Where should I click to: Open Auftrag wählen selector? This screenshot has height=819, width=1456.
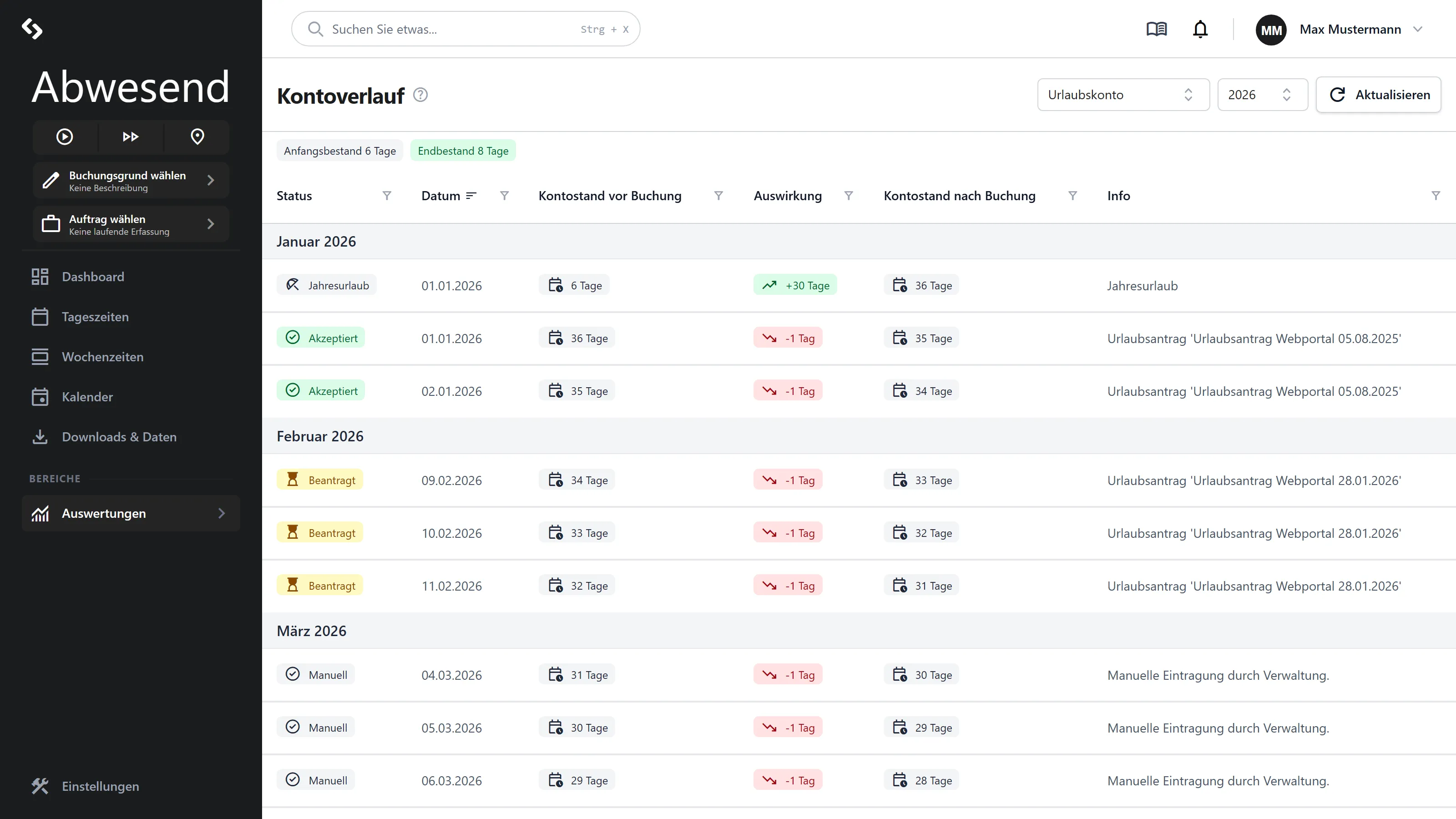pos(131,224)
